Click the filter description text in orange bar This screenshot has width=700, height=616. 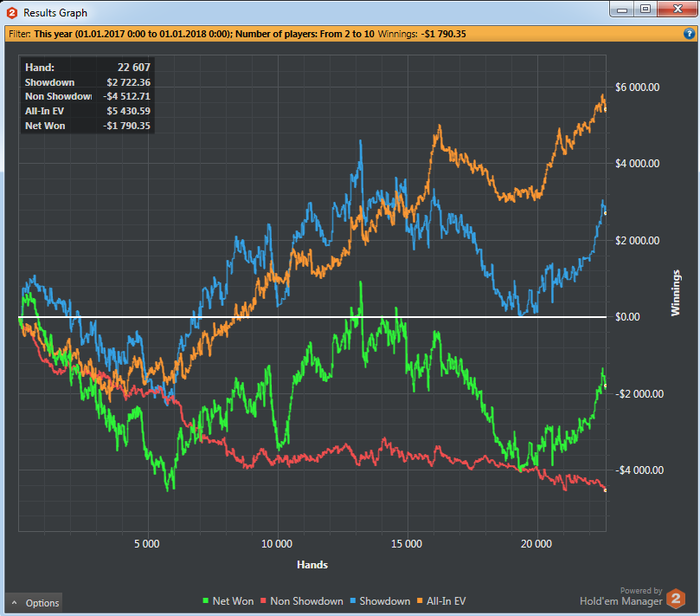point(192,34)
